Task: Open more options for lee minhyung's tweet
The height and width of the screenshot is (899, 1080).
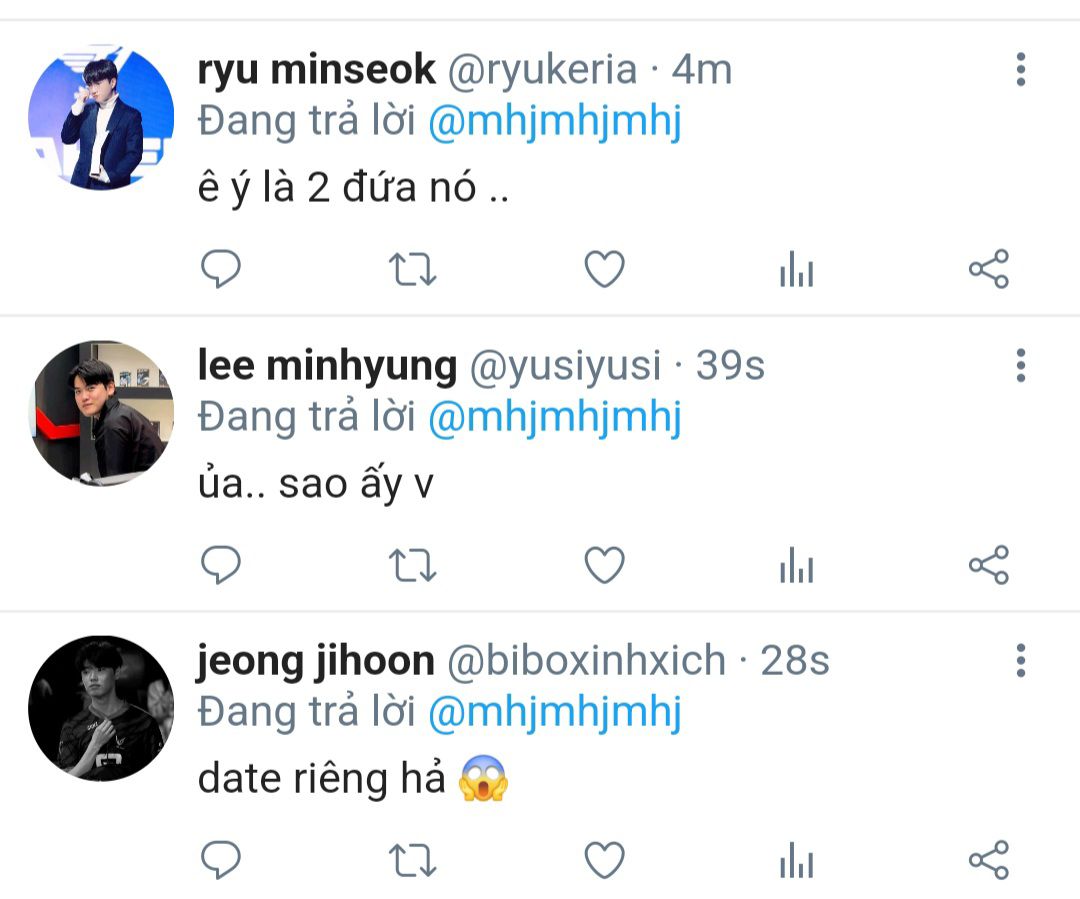Action: 1021,365
